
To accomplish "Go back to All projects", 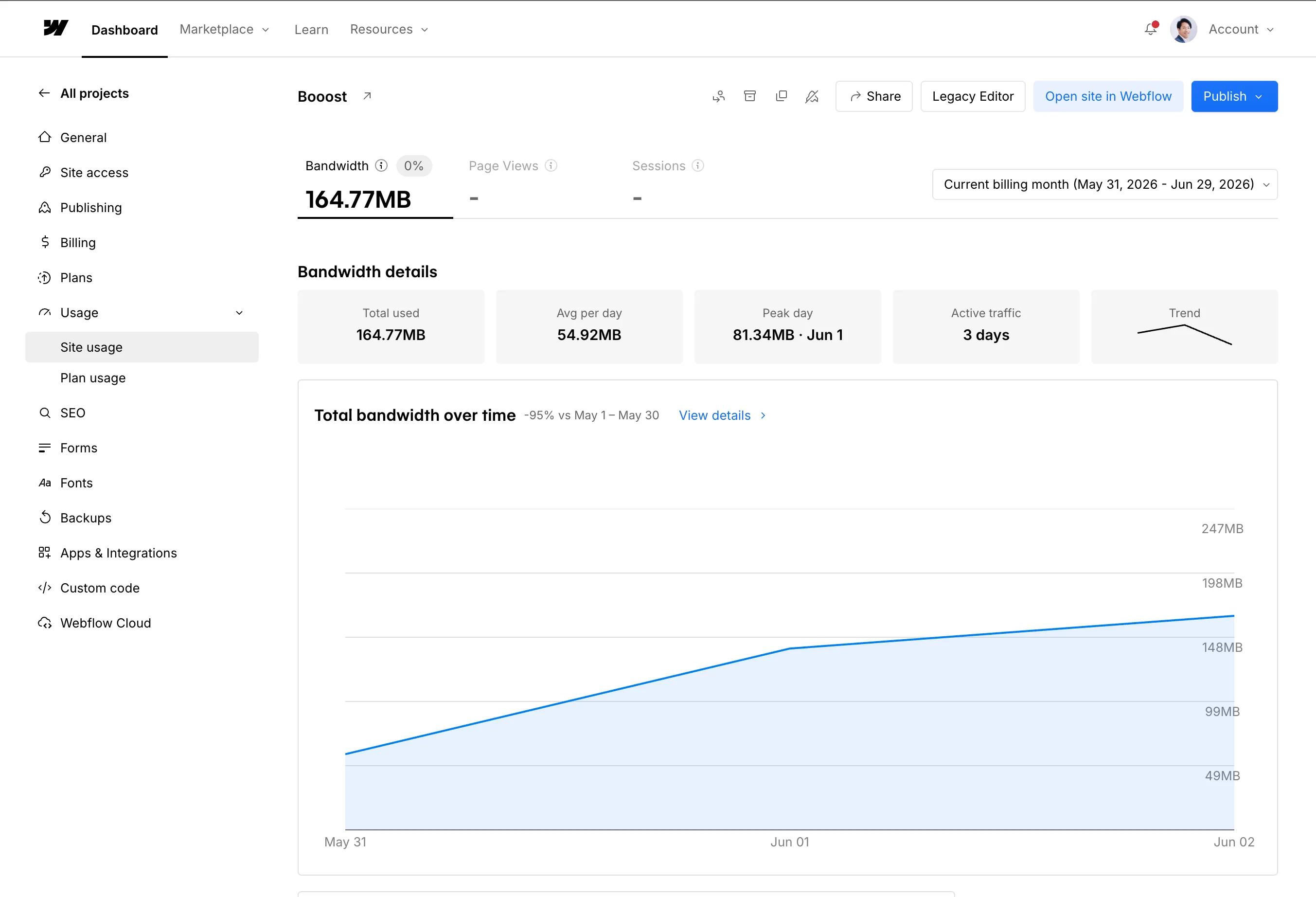I will pos(83,93).
